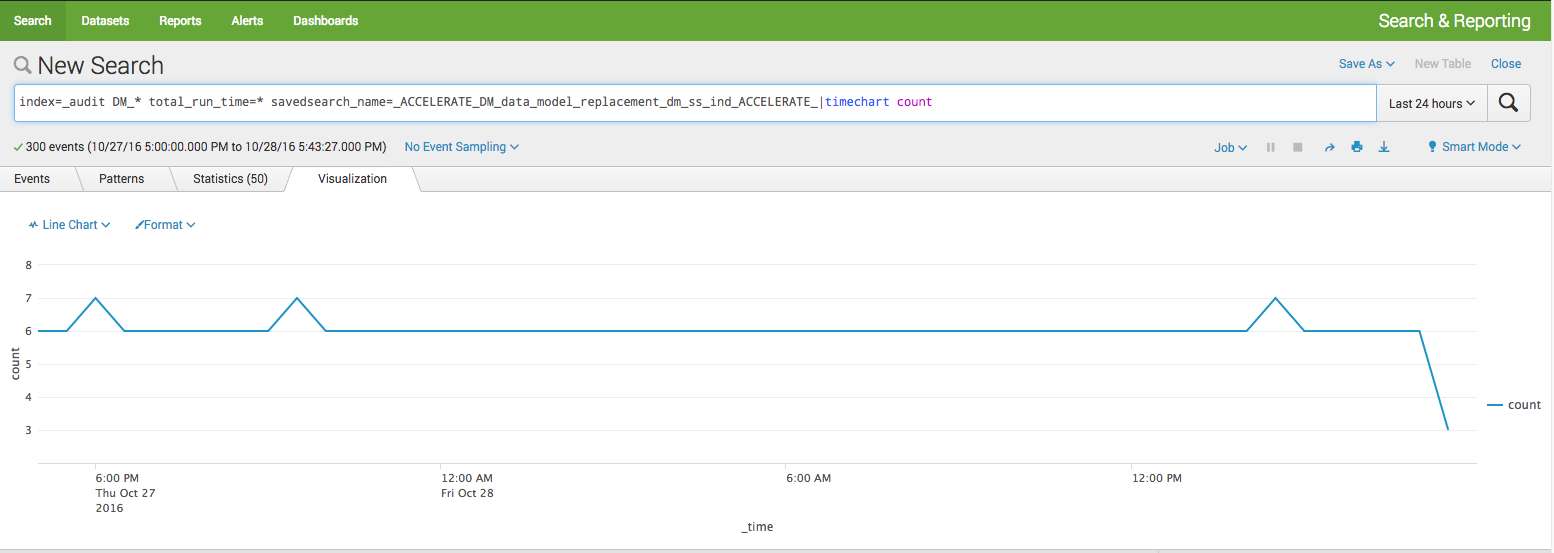Stop the search job
The width and height of the screenshot is (1554, 553).
pos(1298,147)
